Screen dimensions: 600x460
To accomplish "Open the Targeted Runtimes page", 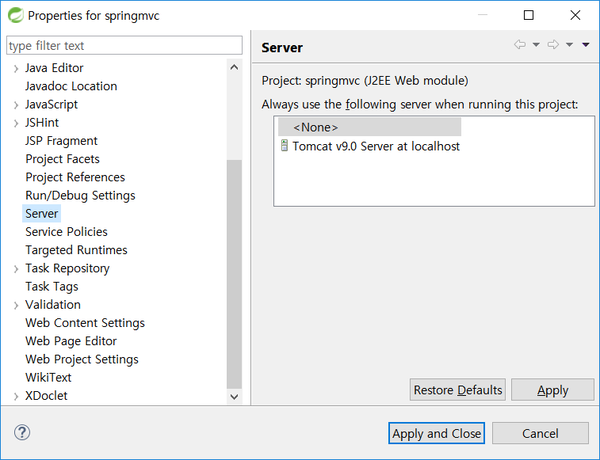I will 76,250.
